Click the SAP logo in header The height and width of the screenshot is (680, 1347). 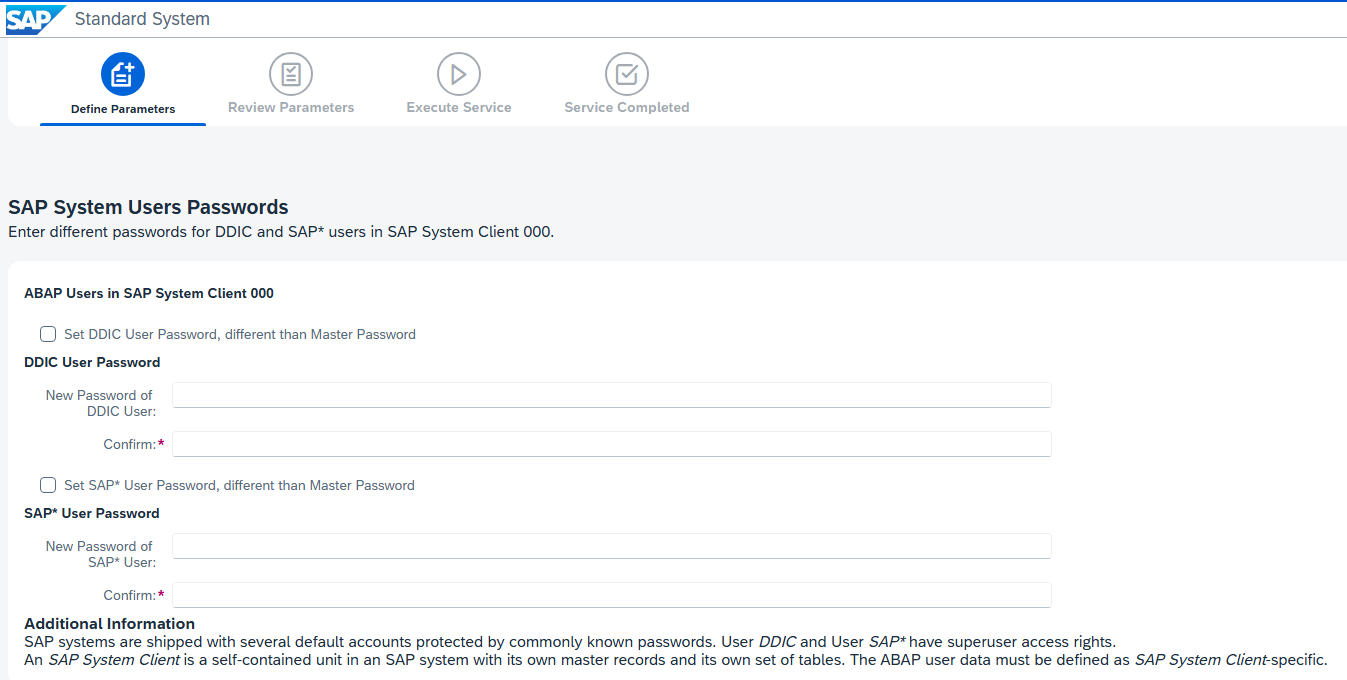35,19
